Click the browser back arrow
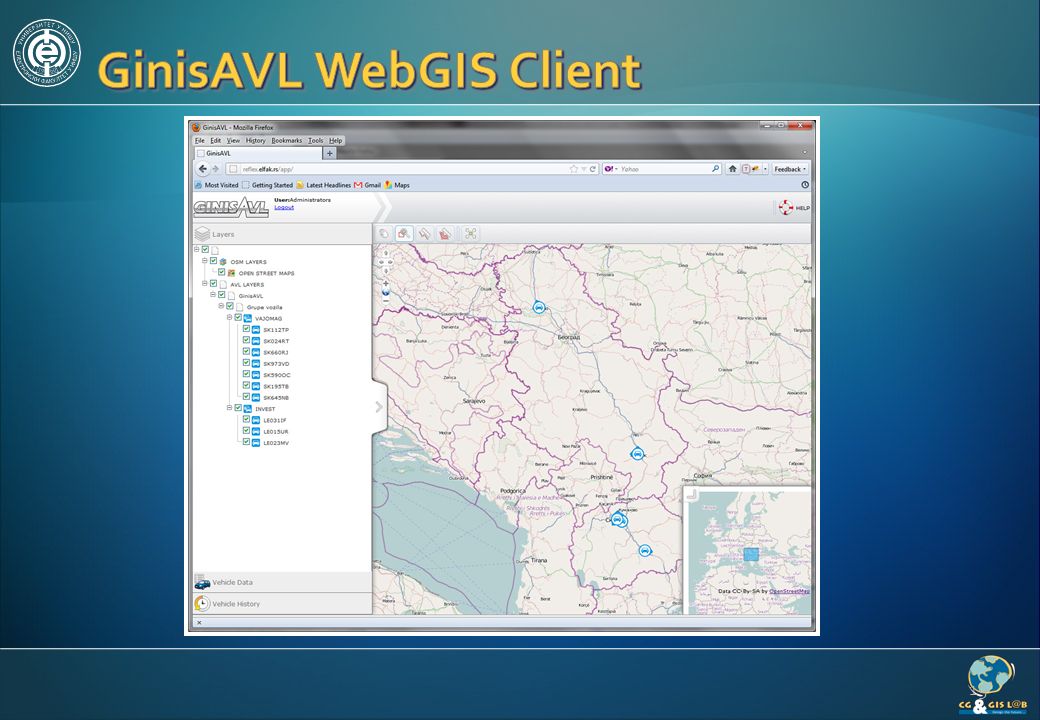 pyautogui.click(x=203, y=168)
